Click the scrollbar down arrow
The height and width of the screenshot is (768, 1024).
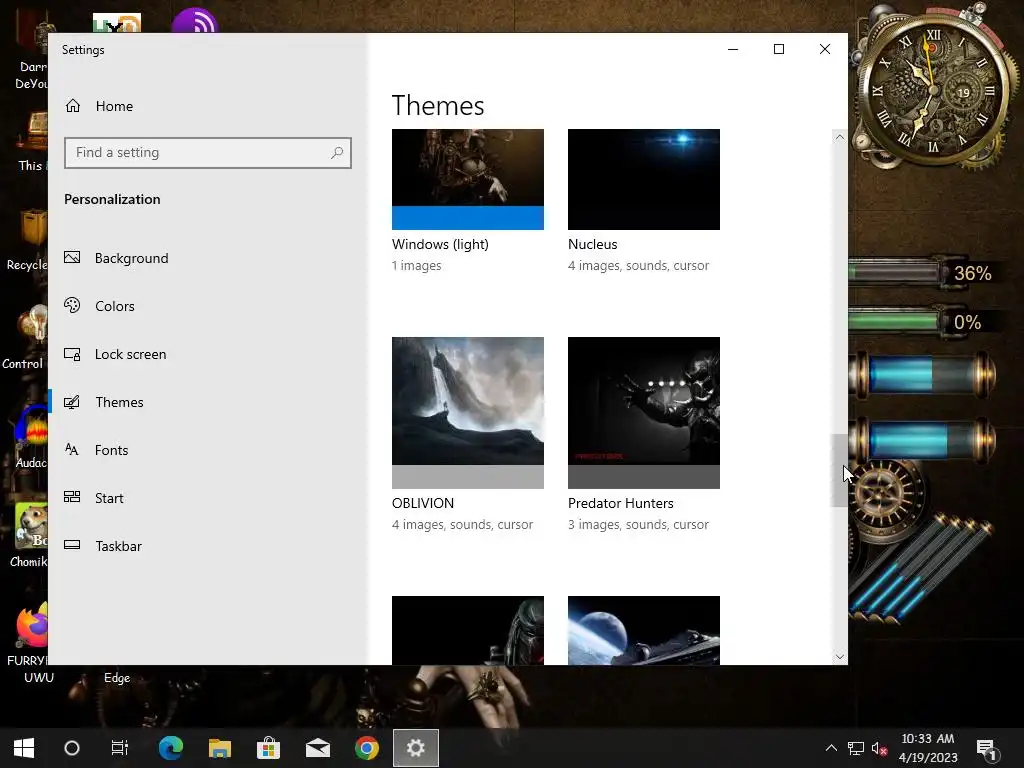click(840, 657)
